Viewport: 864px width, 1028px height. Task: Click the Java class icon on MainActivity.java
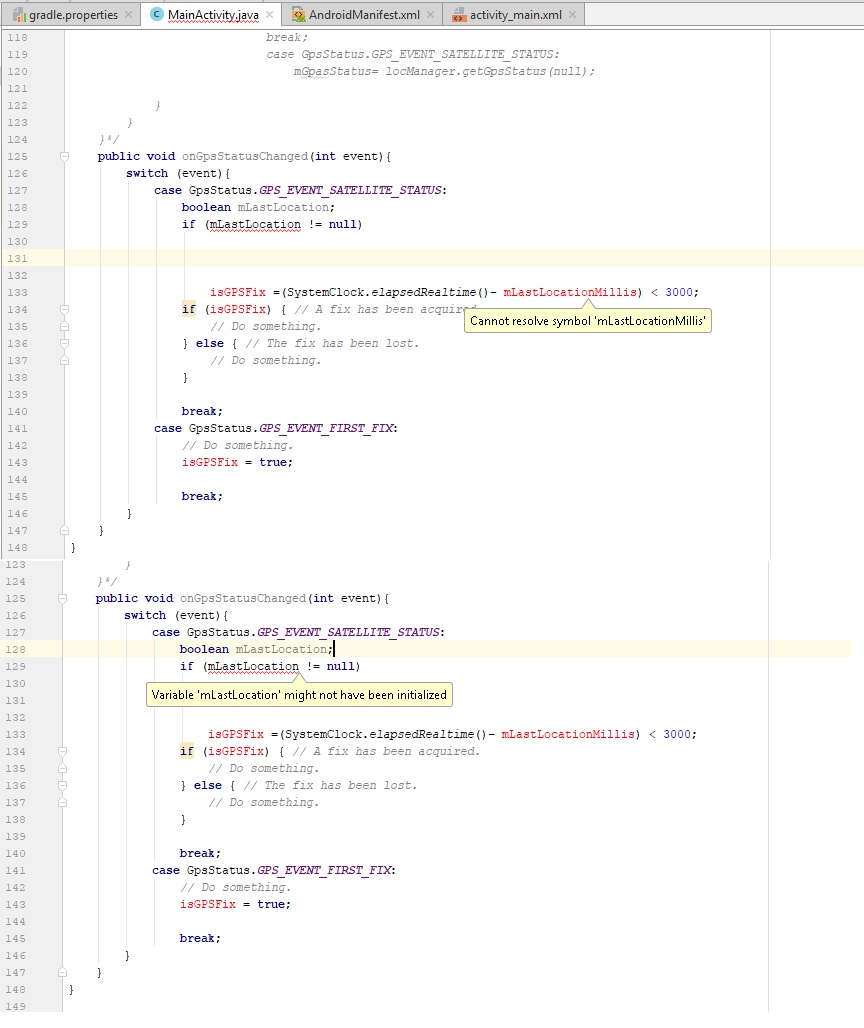pyautogui.click(x=157, y=14)
